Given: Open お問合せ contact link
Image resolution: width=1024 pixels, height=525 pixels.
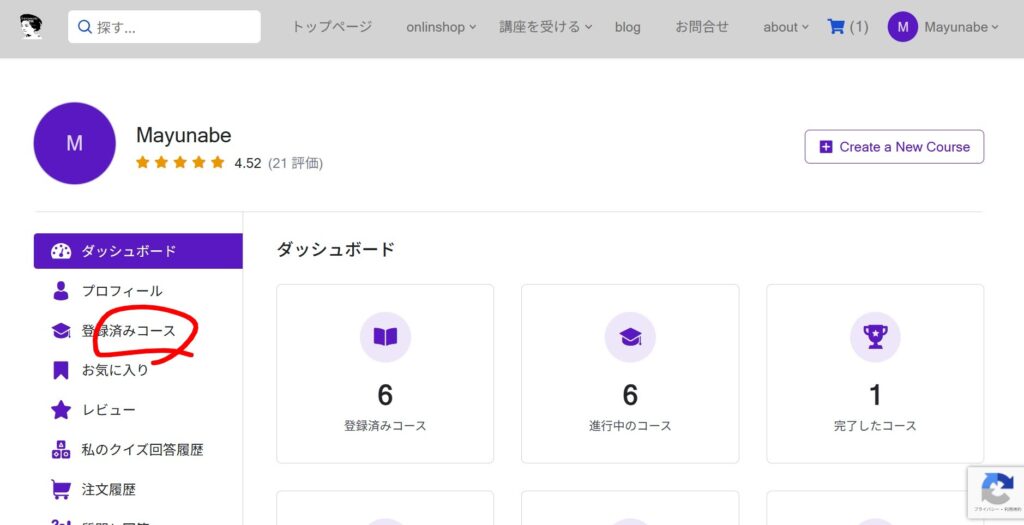Looking at the screenshot, I should [702, 27].
